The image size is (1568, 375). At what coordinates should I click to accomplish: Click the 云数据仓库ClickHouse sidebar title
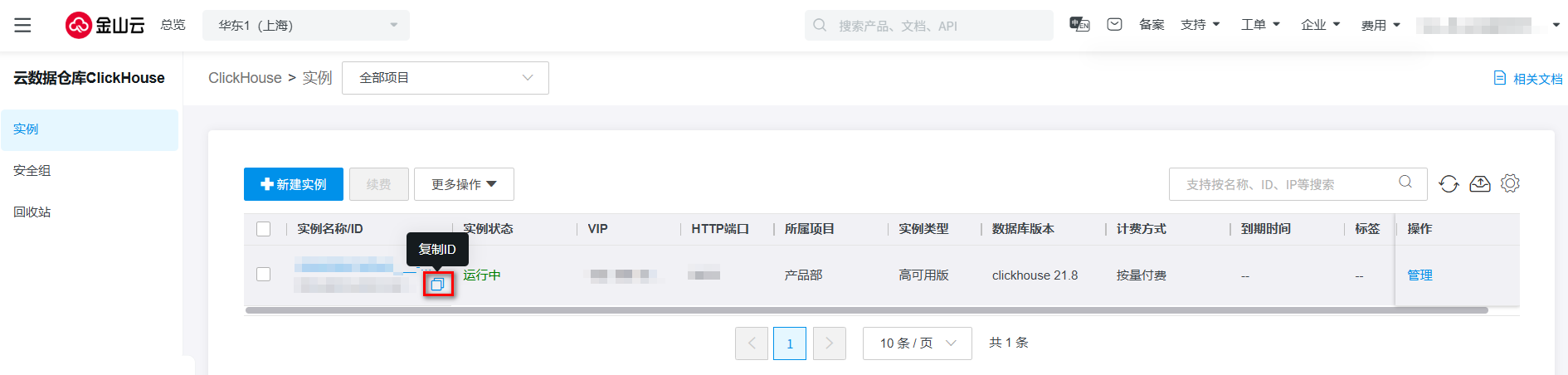click(89, 78)
